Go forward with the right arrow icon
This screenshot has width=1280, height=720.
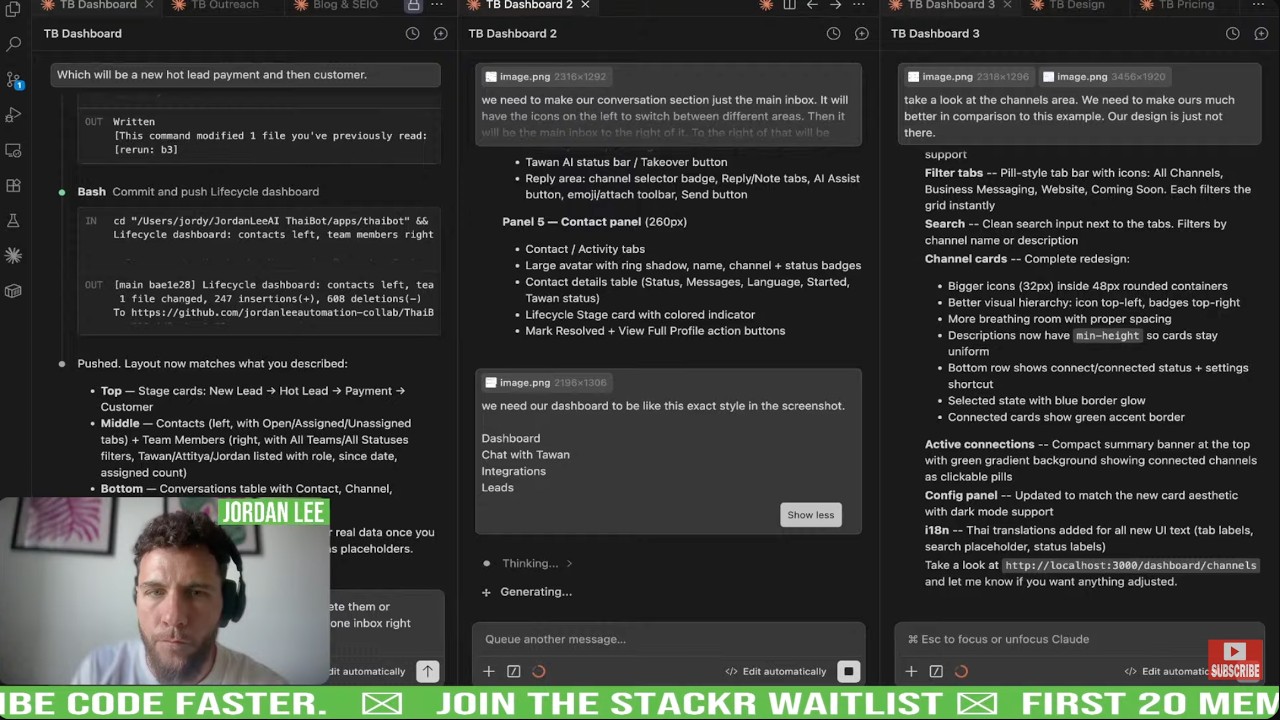pyautogui.click(x=835, y=5)
